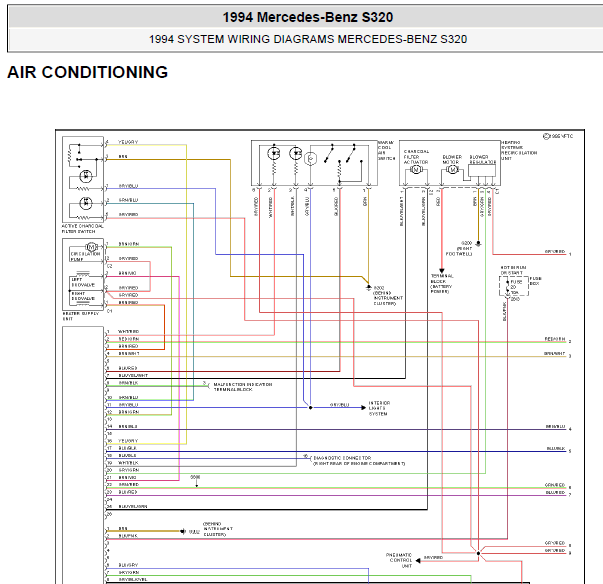
Task: Click the 'BLOWER REGULATOR' label
Action: [x=483, y=160]
